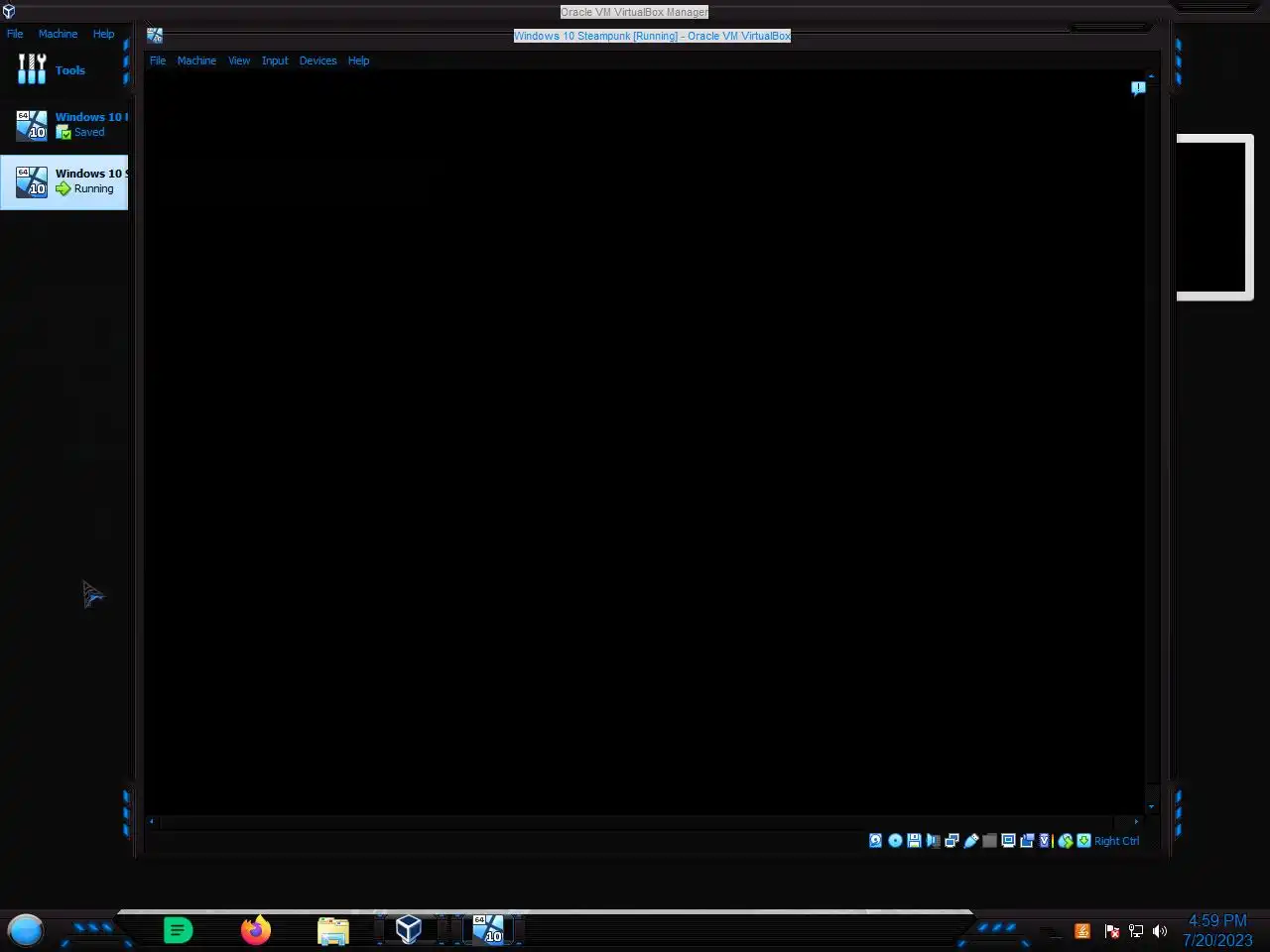
Task: Click the VM preview thumbnail in Manager
Action: (1213, 217)
